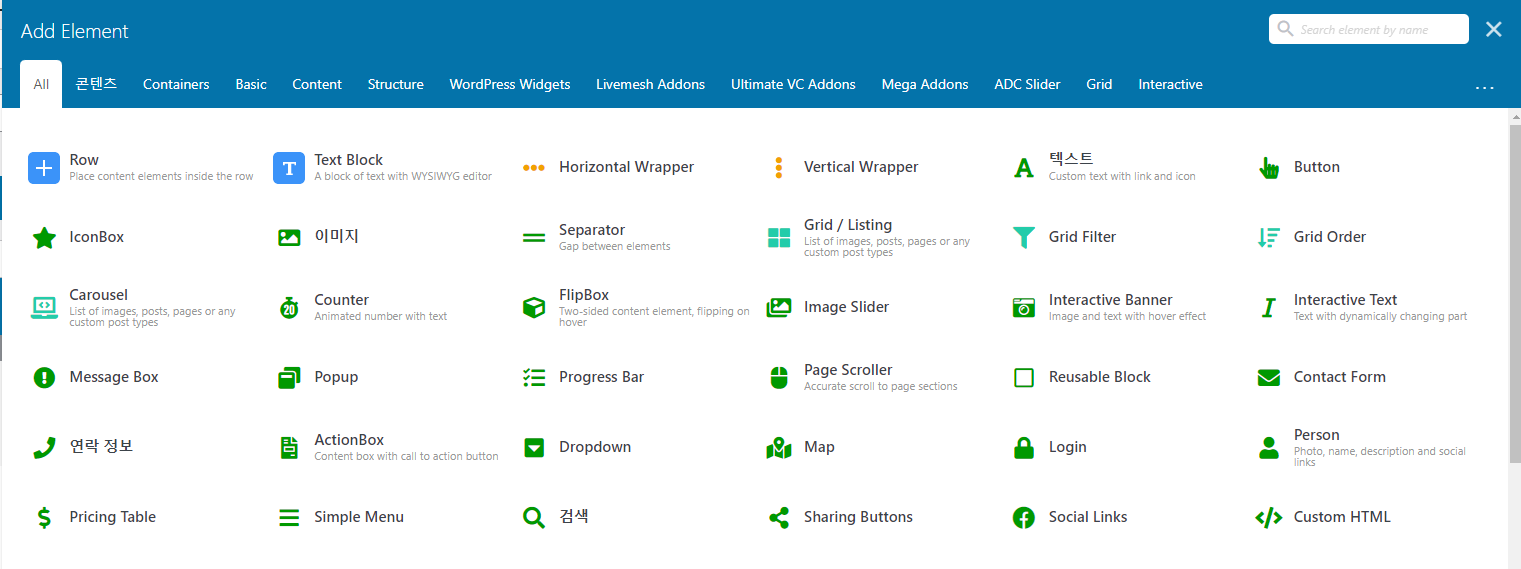Select the Row element icon
The height and width of the screenshot is (569, 1521).
[44, 168]
